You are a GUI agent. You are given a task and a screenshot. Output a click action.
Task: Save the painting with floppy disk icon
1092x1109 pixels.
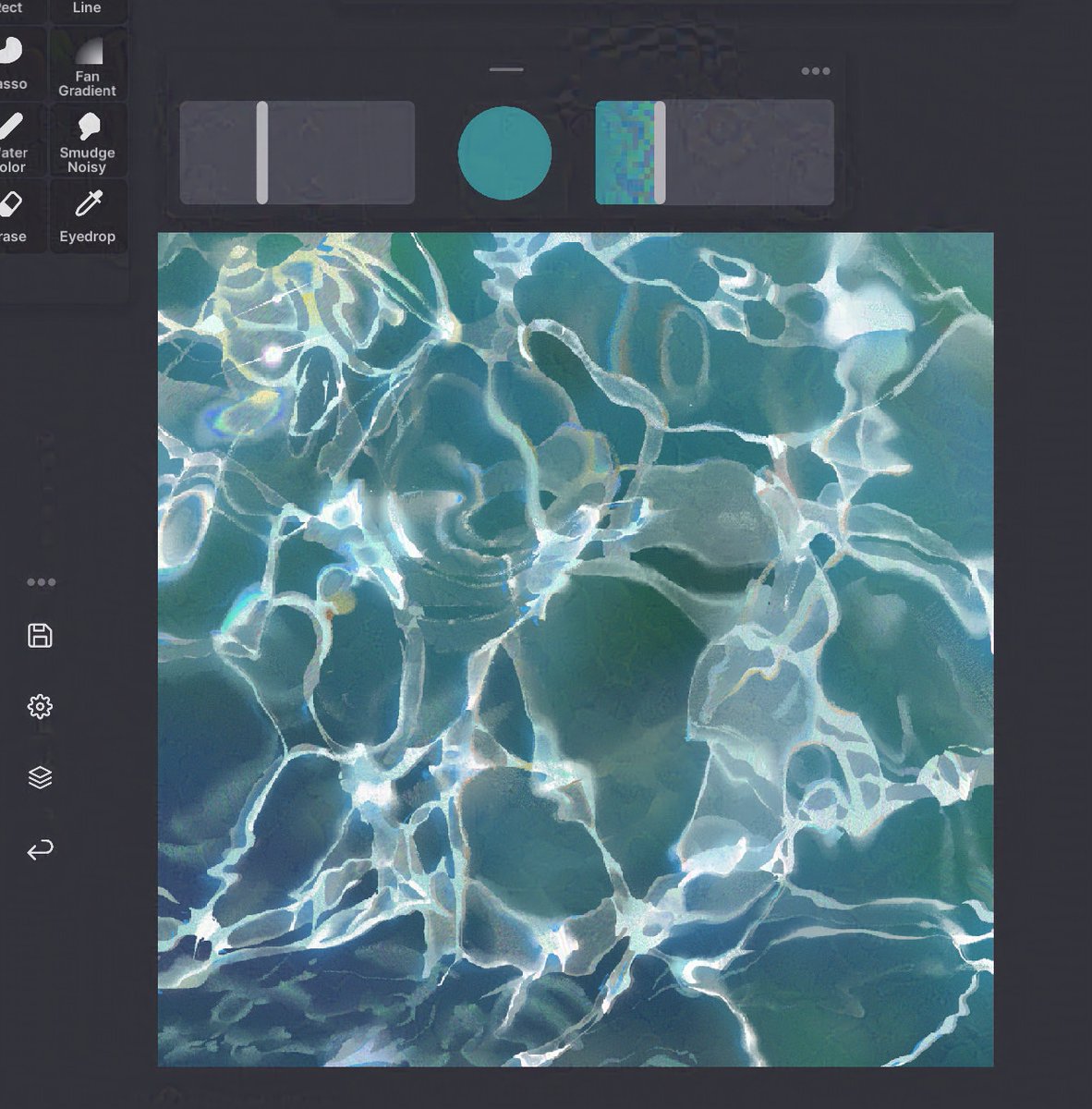click(40, 635)
